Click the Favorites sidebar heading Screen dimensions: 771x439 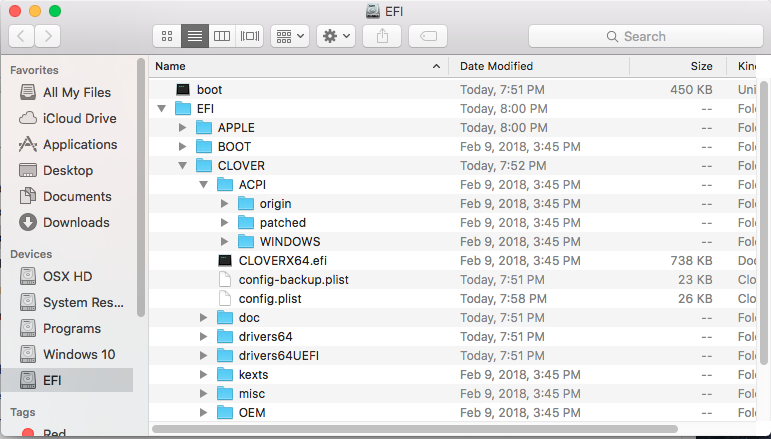(34, 70)
